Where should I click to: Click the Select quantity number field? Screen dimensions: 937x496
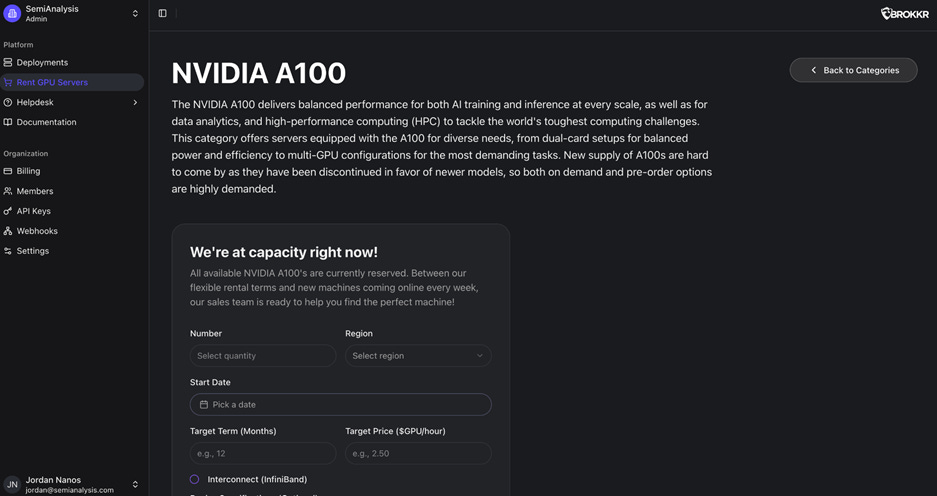263,356
